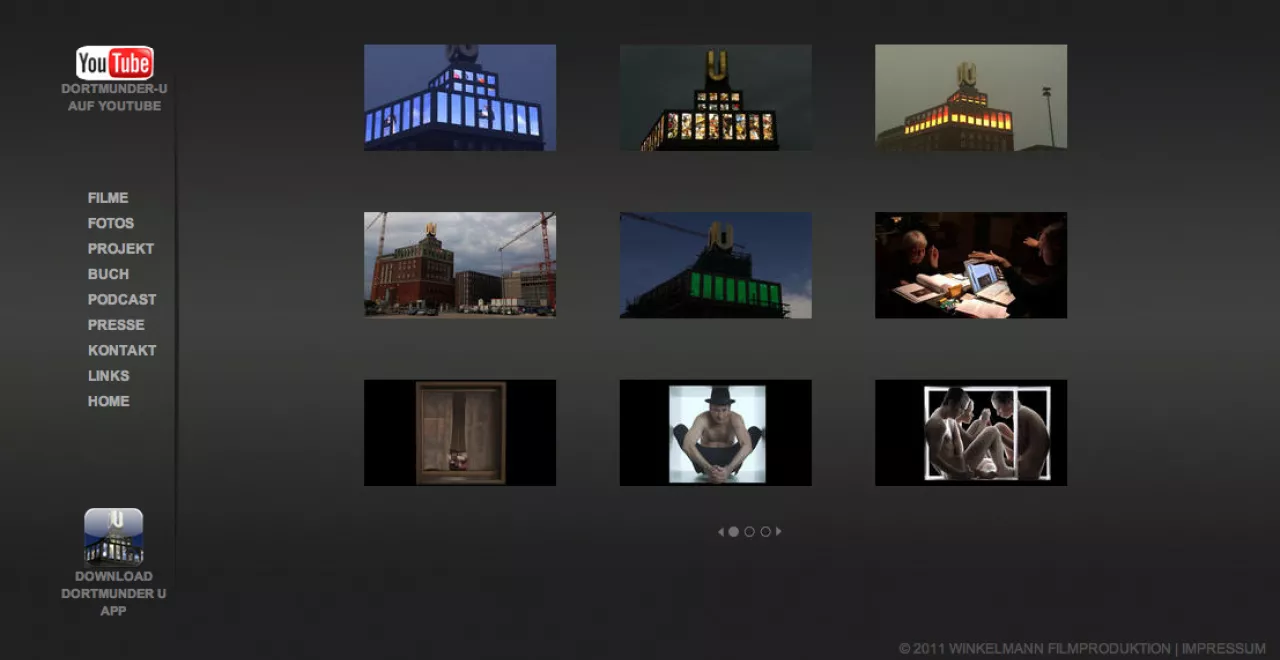
Task: Open the FOTOS menu item
Action: (111, 223)
